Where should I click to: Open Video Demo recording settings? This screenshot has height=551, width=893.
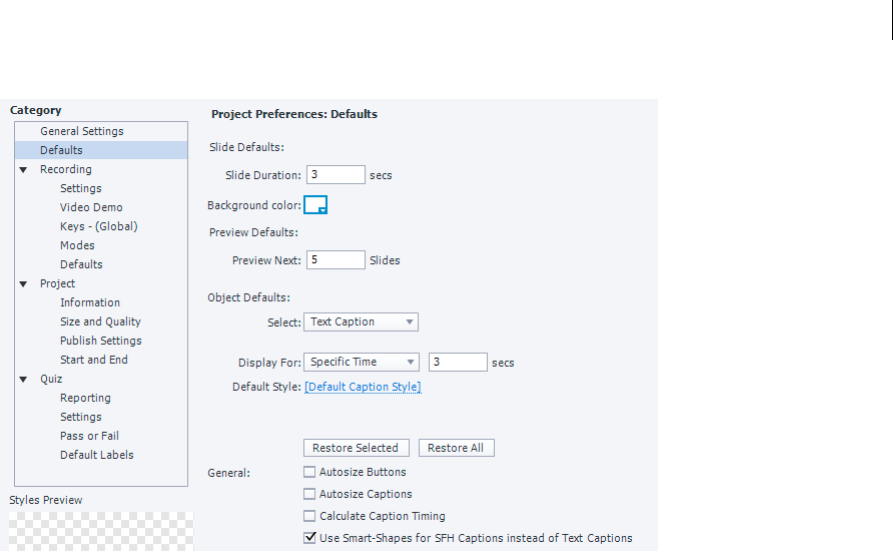point(91,208)
